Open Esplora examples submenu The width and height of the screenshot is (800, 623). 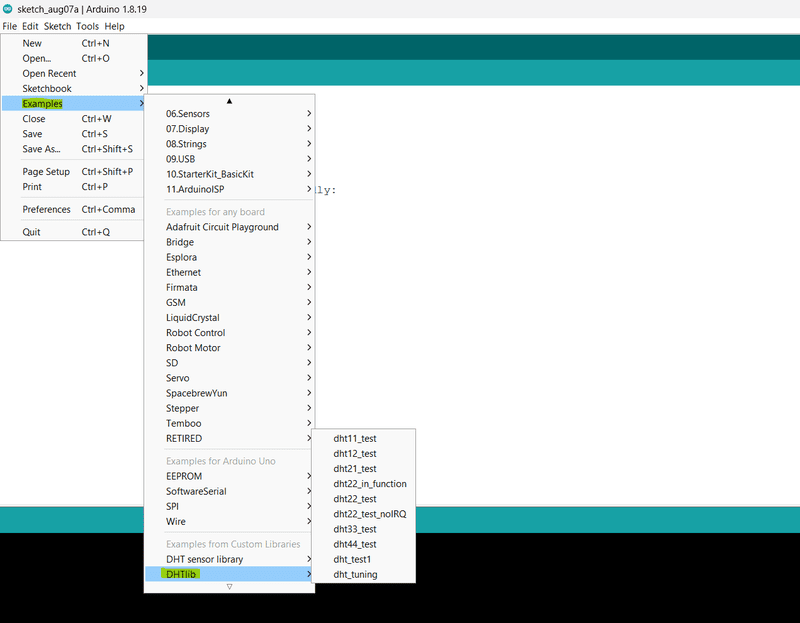point(229,257)
